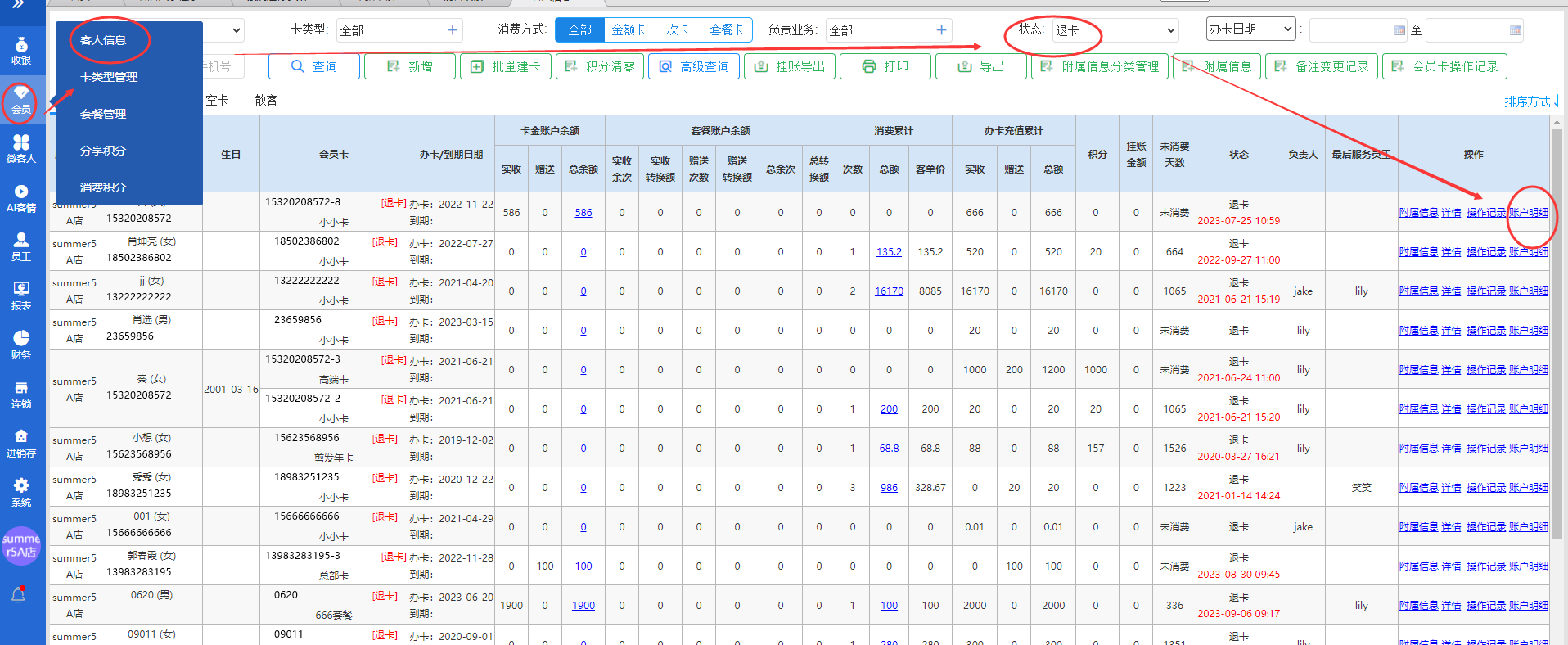
Task: Click the 查询 search button
Action: tap(314, 66)
